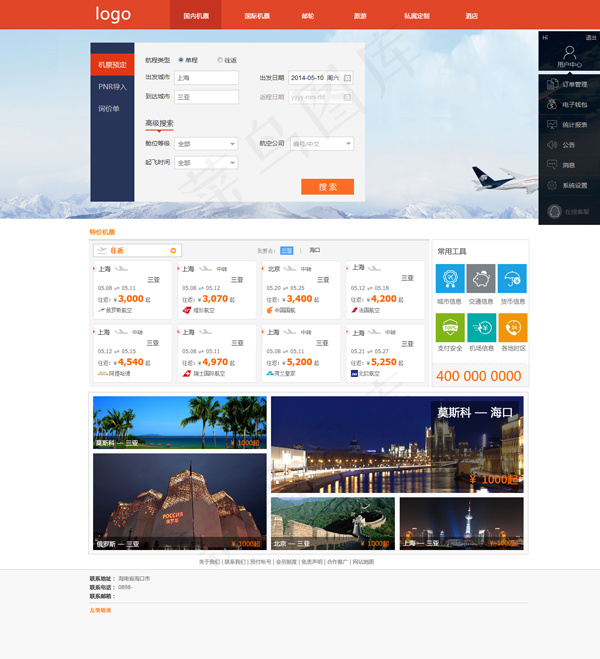Click the 公告 speaker icon

(552, 145)
